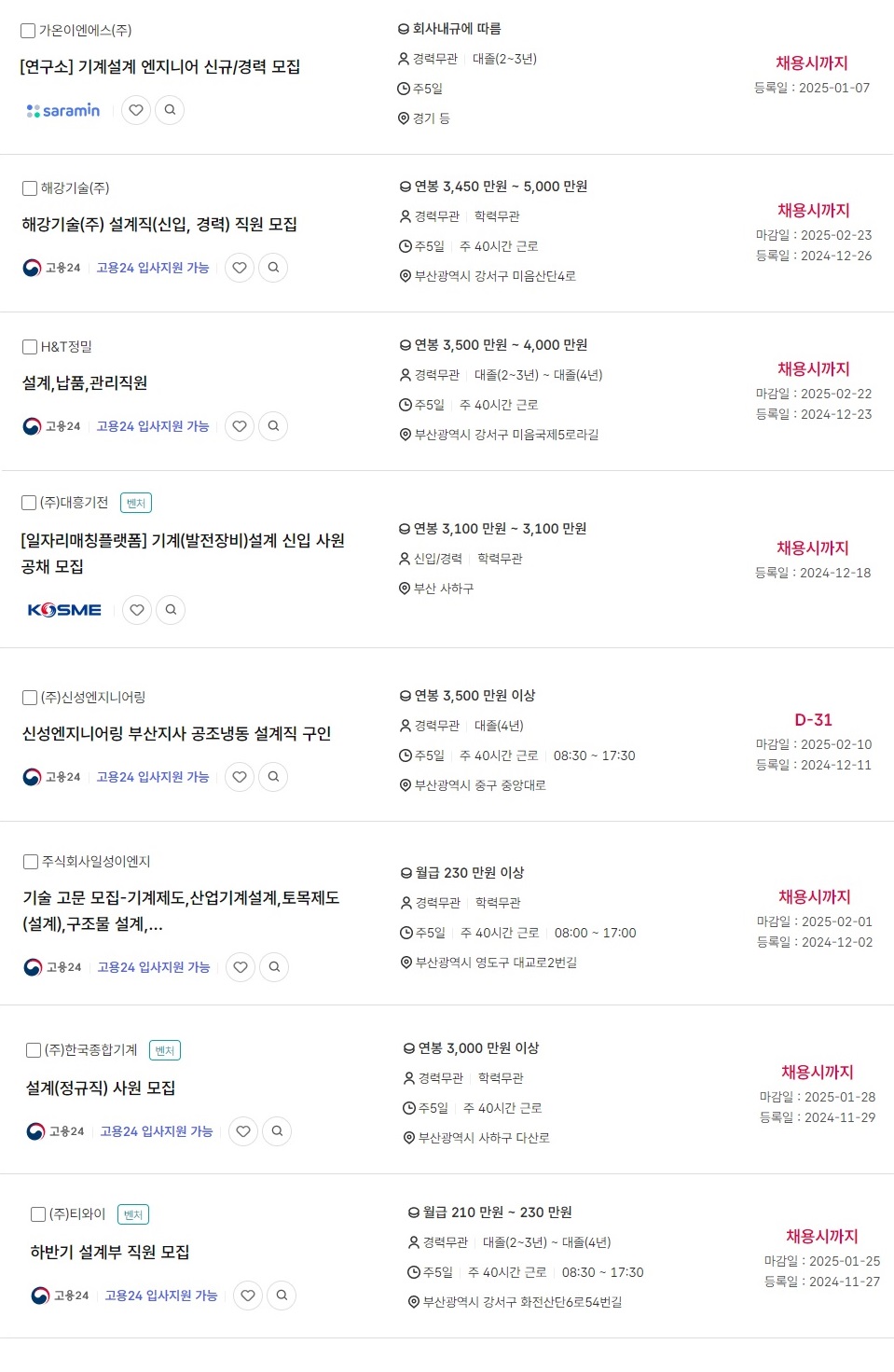Check the 가온이엔에스(주) checkbox

28,31
